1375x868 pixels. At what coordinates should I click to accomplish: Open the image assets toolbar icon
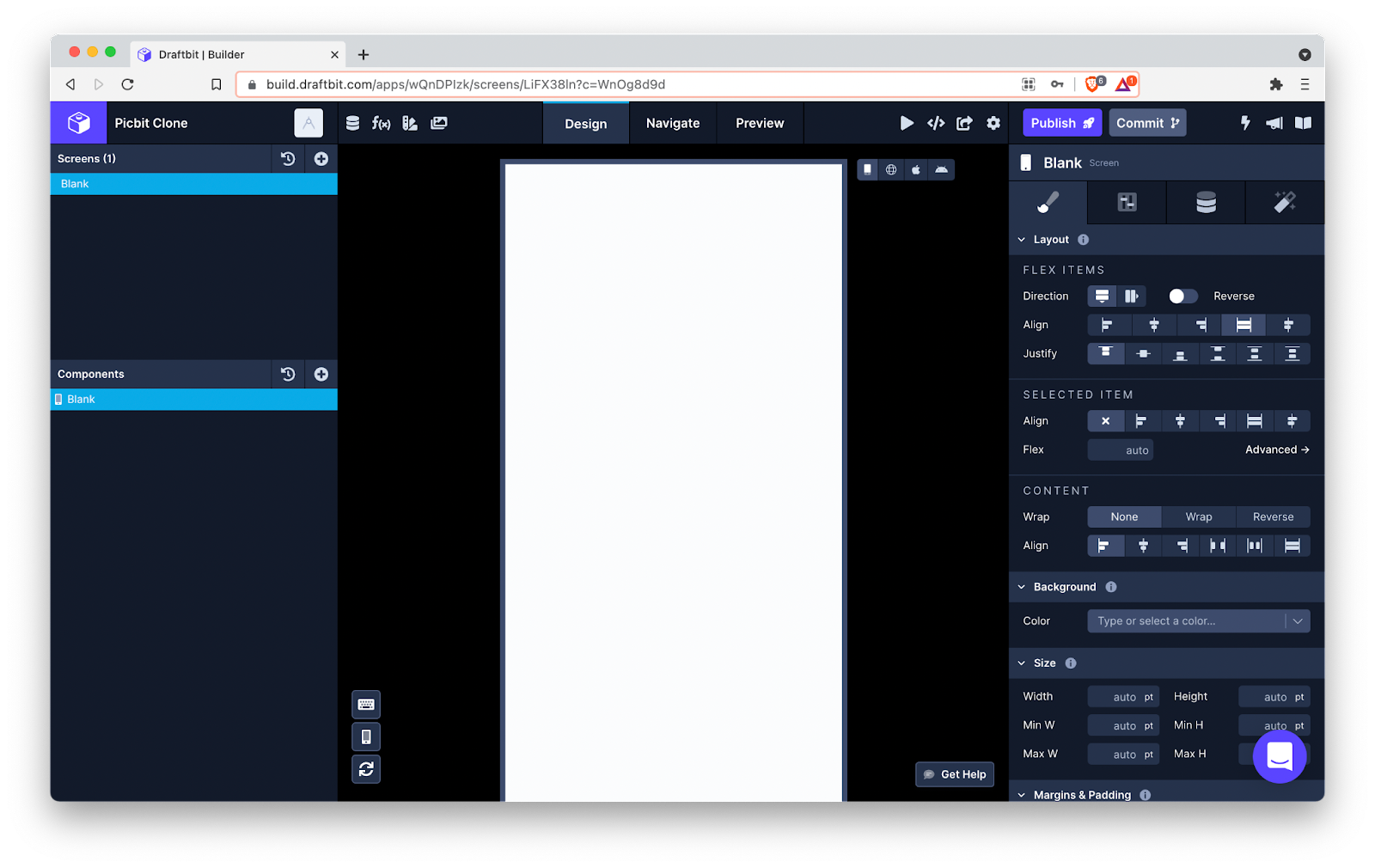pyautogui.click(x=438, y=122)
